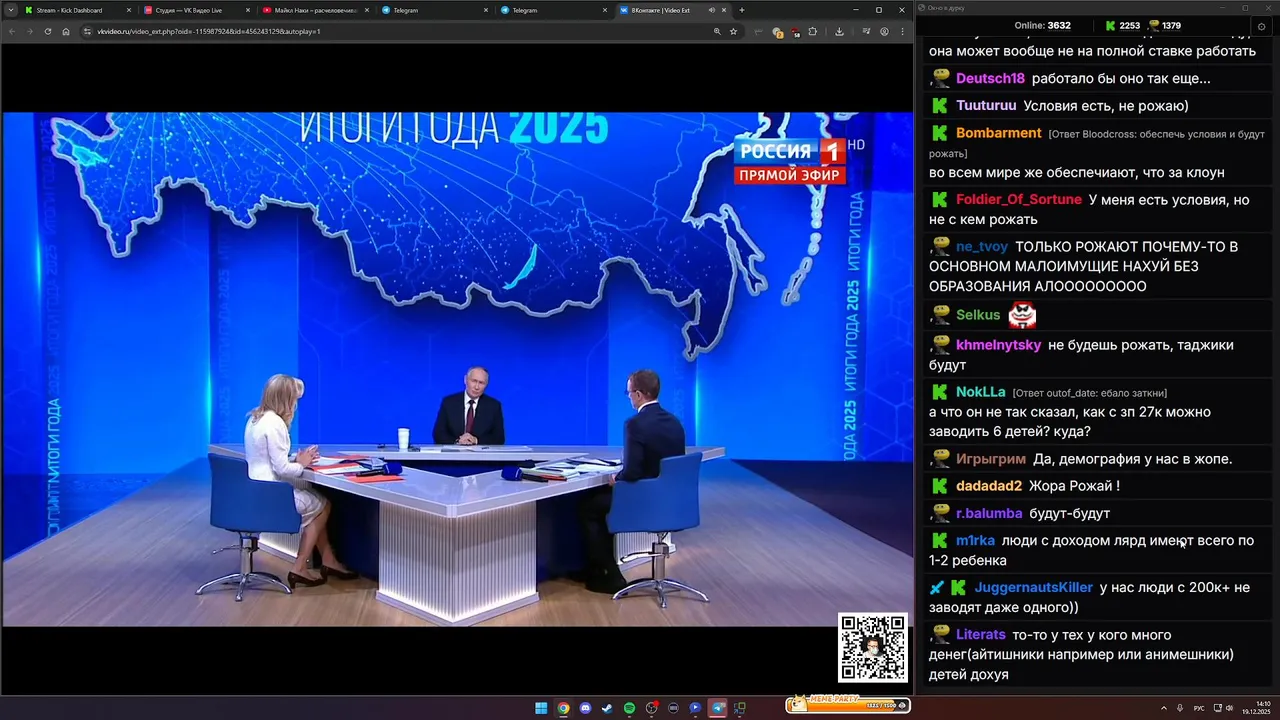Show hidden system tray icons
Viewport: 1280px width, 720px height.
pos(1164,708)
